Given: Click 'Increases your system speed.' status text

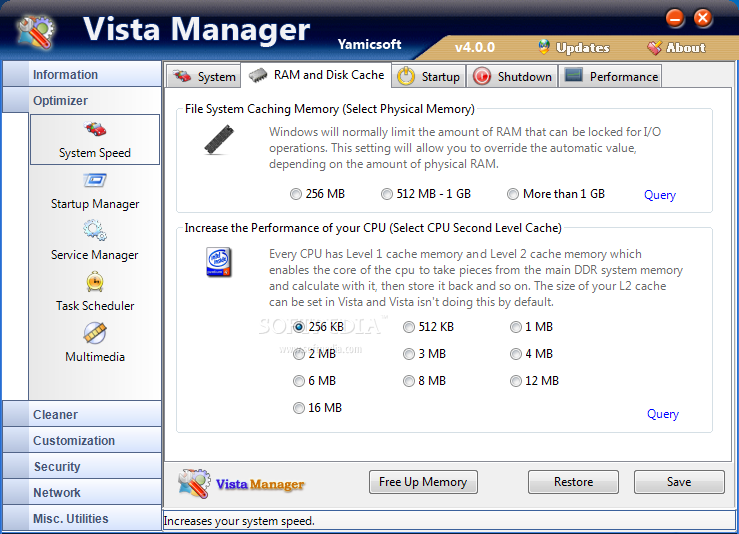Looking at the screenshot, I should click(239, 521).
